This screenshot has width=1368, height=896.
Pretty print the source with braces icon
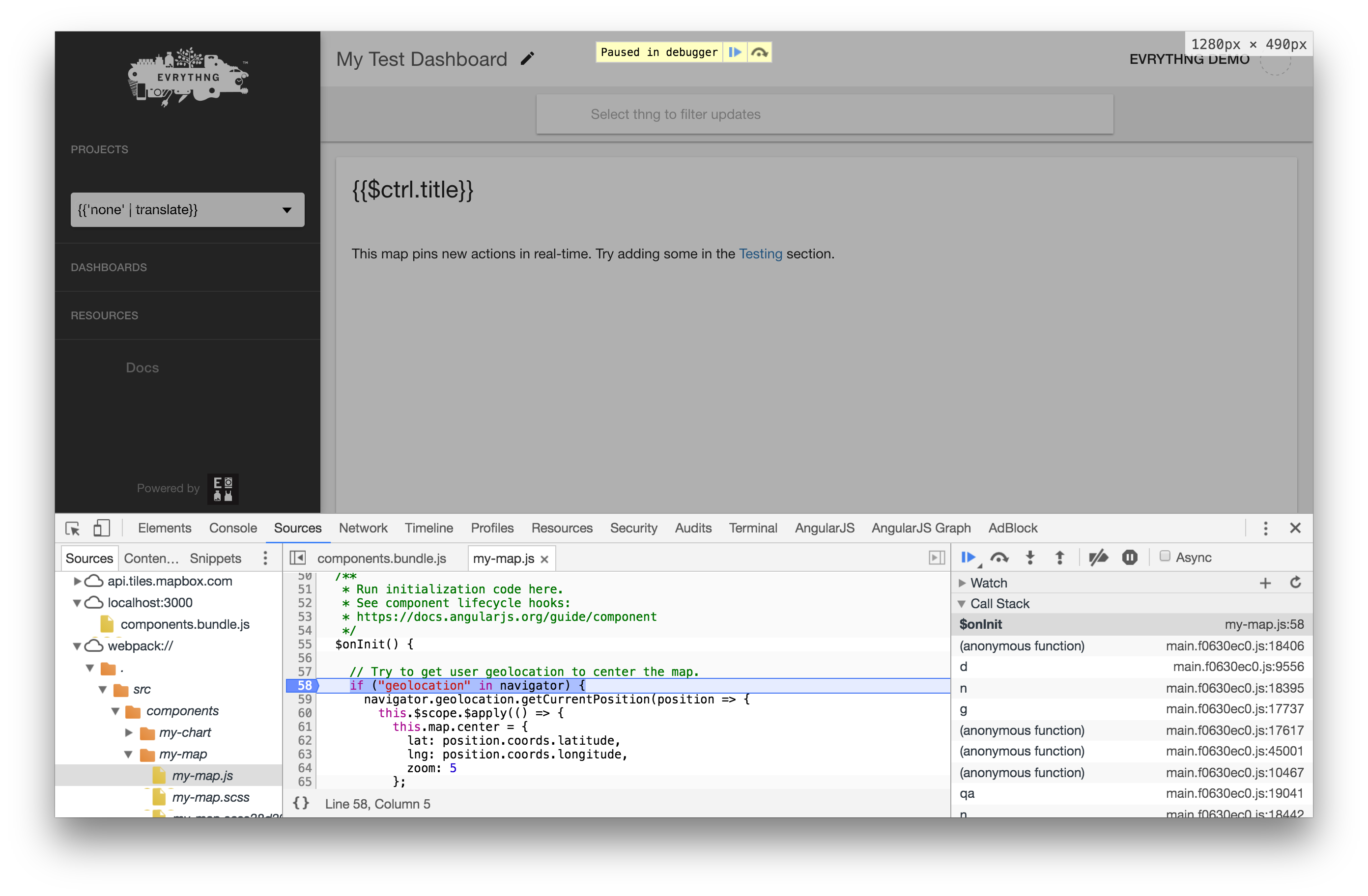[301, 803]
